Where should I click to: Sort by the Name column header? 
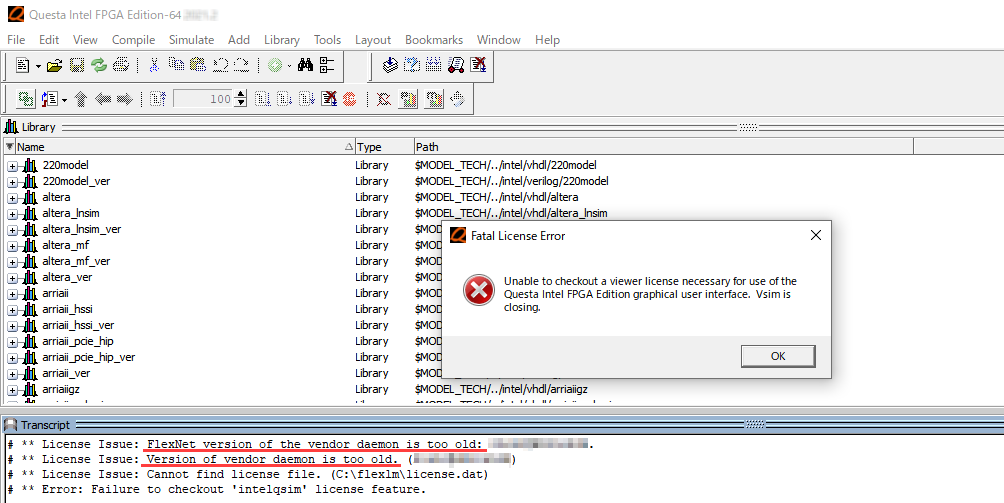point(184,147)
